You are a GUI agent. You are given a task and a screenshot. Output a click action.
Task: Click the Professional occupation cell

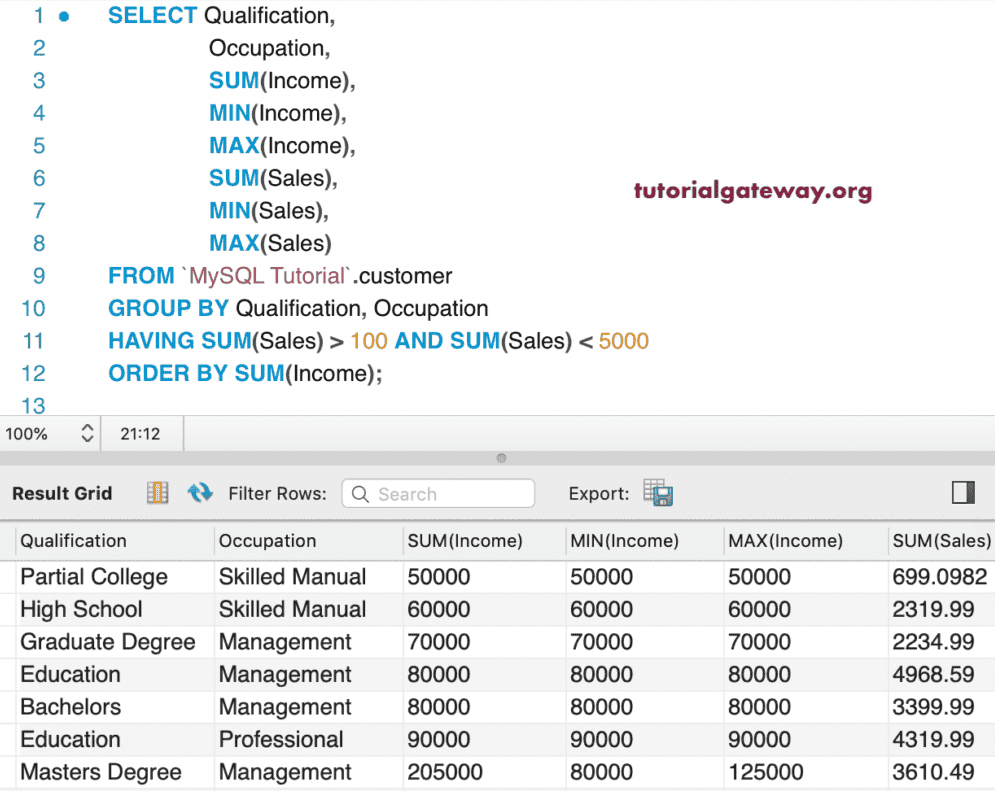(x=281, y=740)
